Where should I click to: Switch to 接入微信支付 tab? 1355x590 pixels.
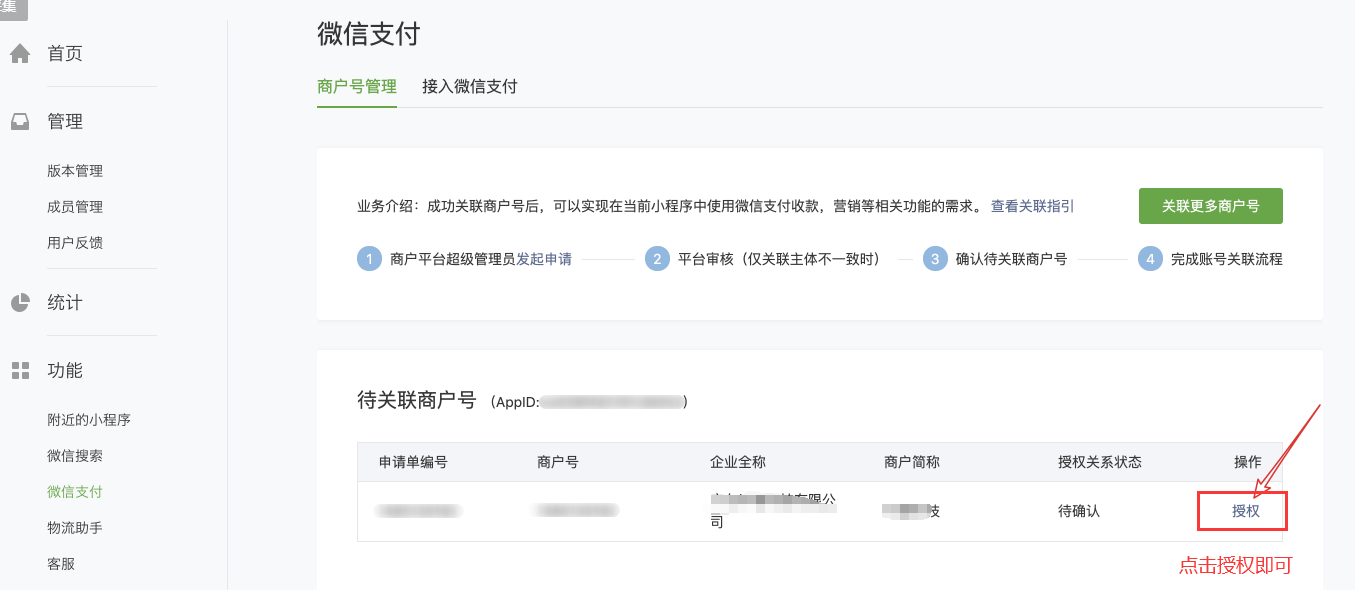(x=470, y=86)
